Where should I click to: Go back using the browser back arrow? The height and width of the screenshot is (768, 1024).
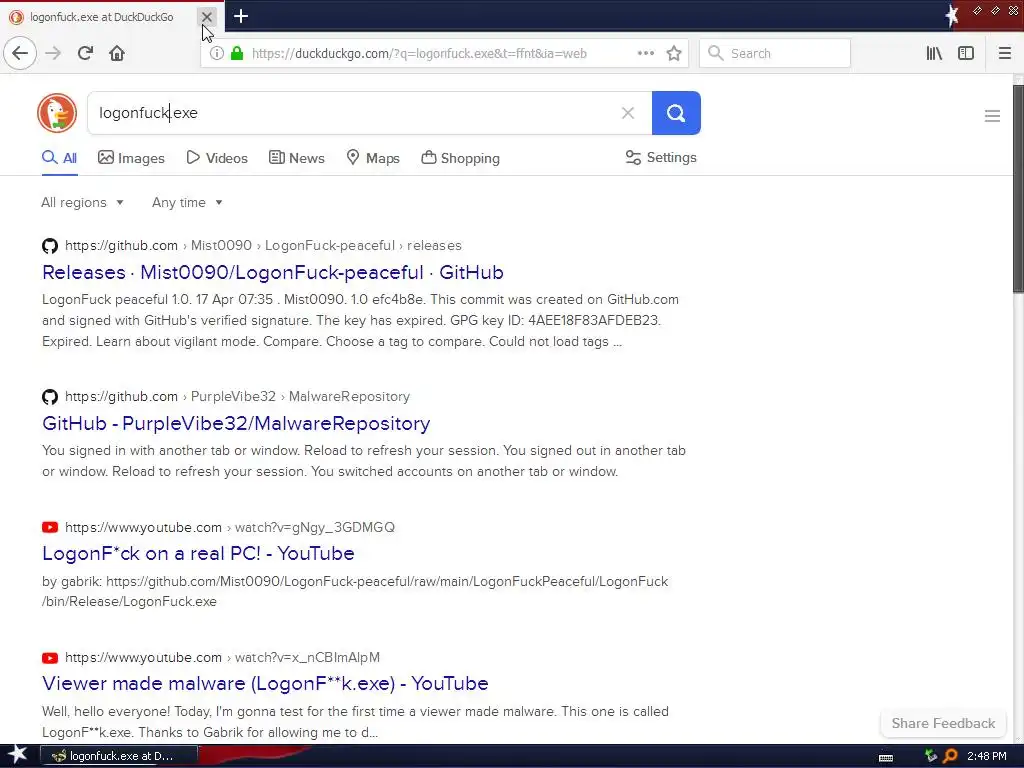(x=20, y=53)
